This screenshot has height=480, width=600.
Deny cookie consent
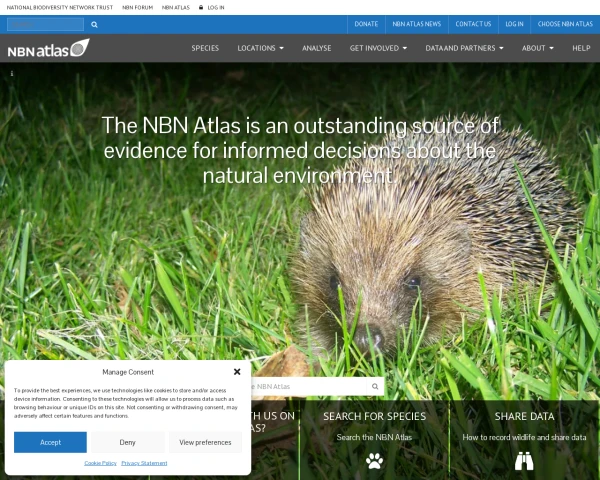[x=127, y=442]
